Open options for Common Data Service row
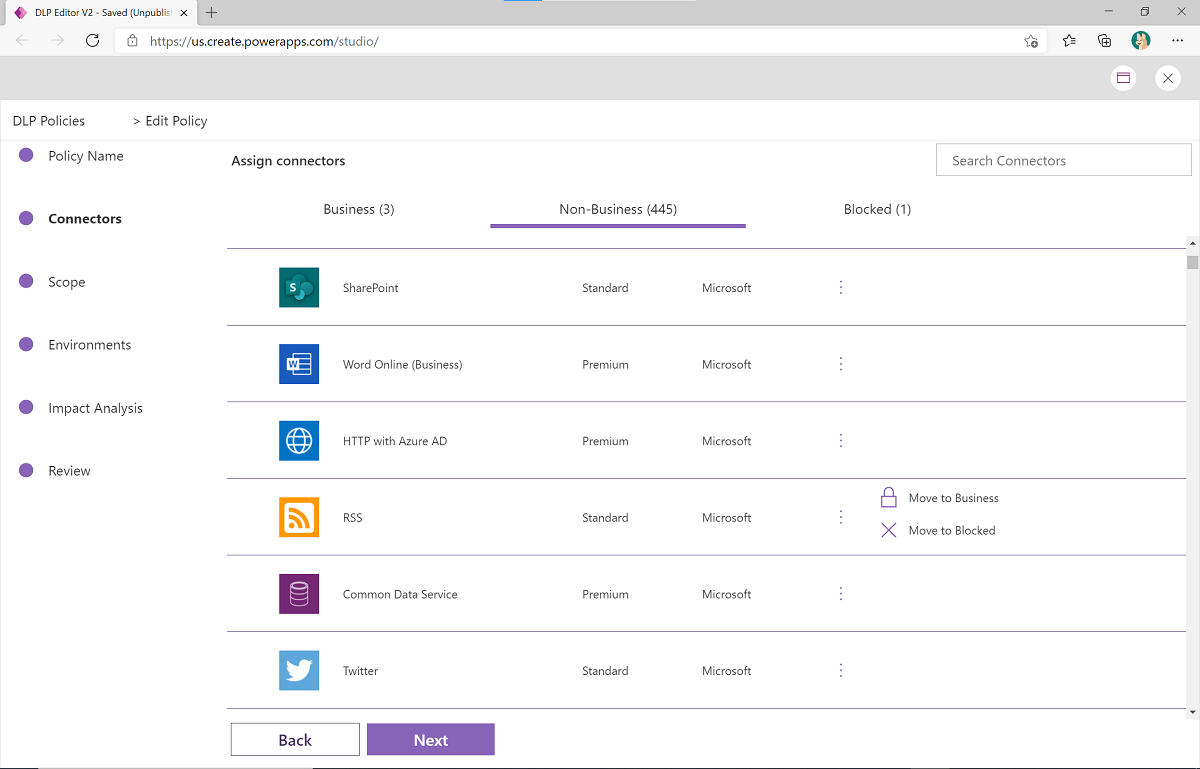This screenshot has width=1200, height=769. point(841,594)
